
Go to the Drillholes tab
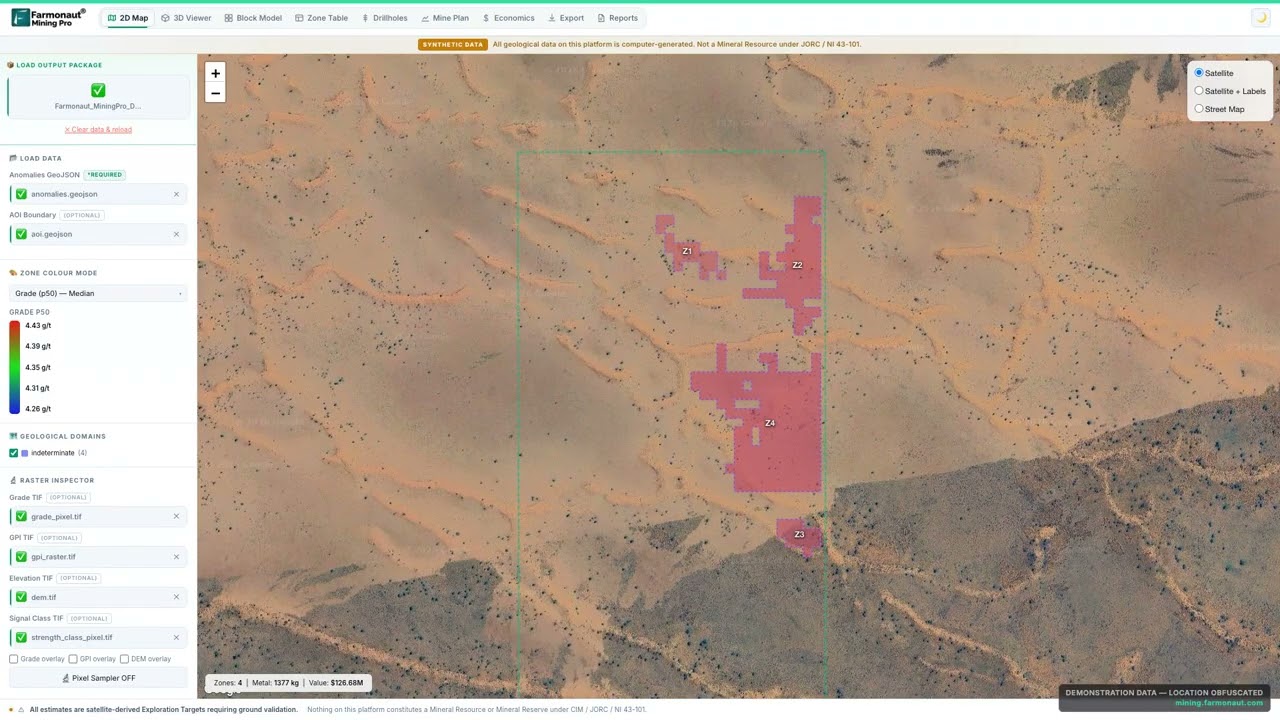[x=385, y=18]
